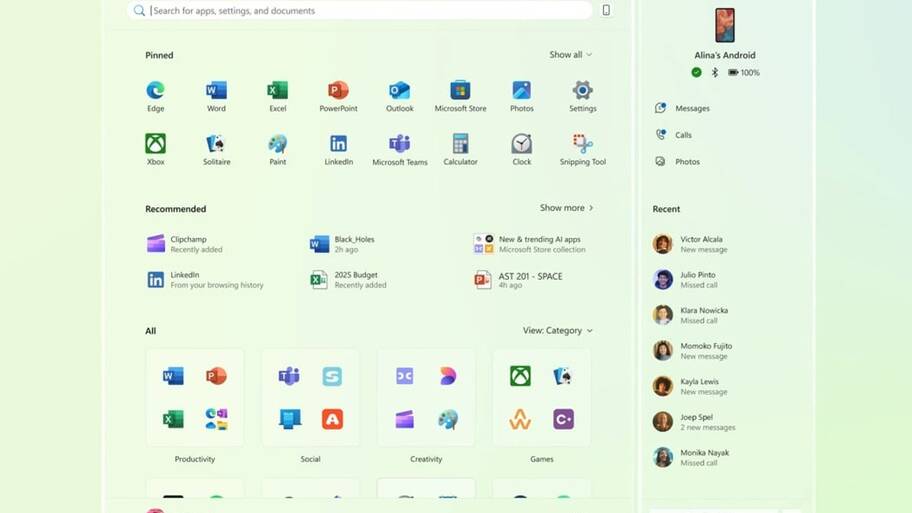Screen dimensions: 912x513
Task: Launch the Snipping Tool app
Action: (582, 149)
